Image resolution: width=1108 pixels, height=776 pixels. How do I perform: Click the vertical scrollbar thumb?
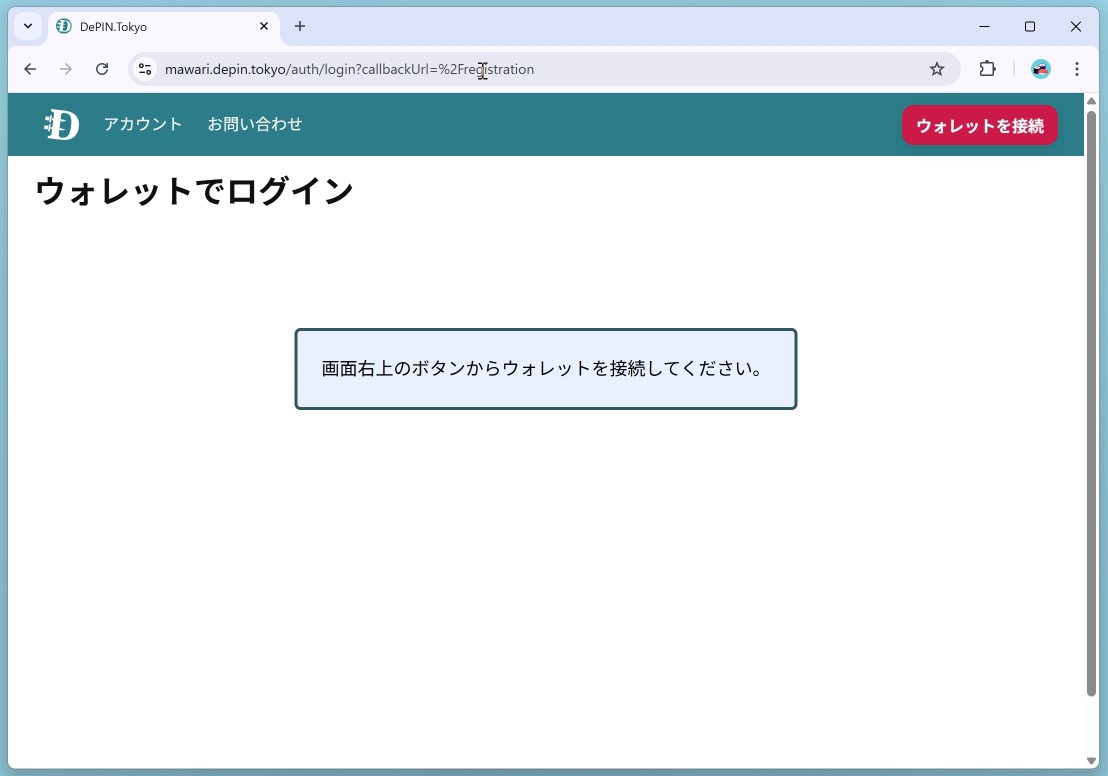tap(1092, 400)
